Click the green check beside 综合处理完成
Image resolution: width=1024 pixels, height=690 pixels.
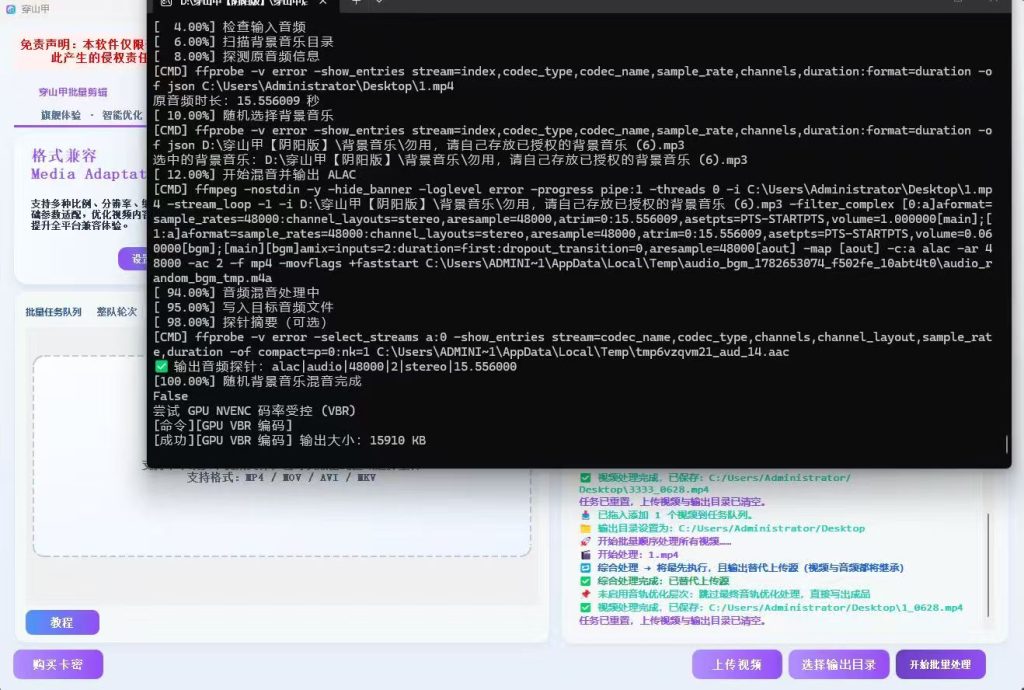[585, 581]
